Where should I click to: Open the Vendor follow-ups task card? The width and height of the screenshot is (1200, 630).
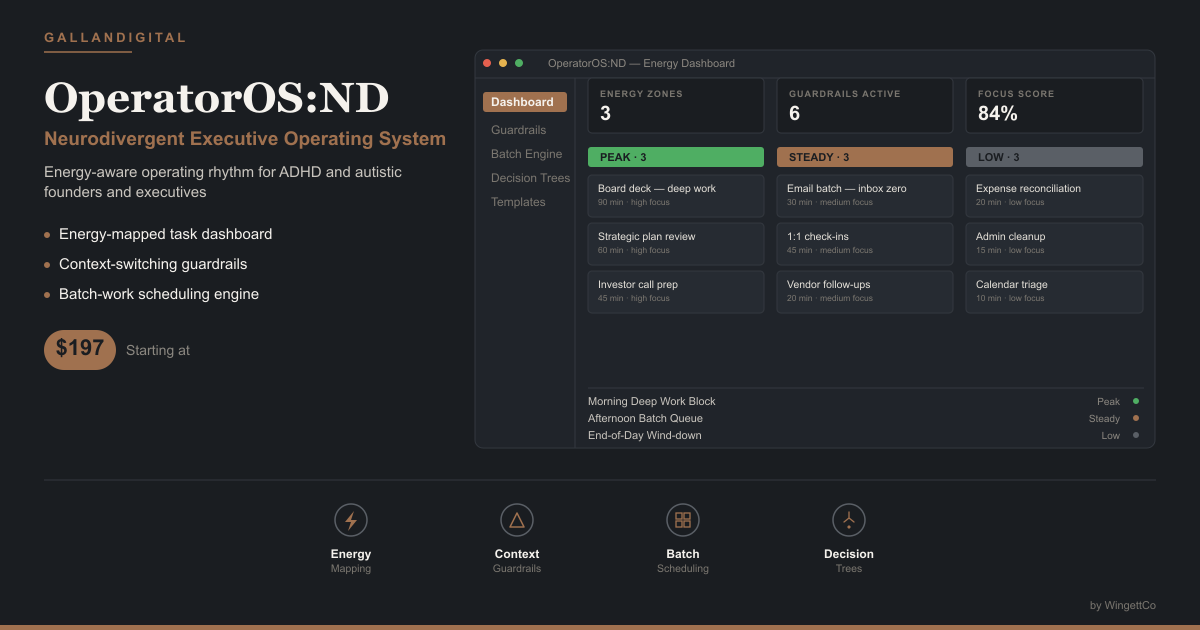point(865,291)
